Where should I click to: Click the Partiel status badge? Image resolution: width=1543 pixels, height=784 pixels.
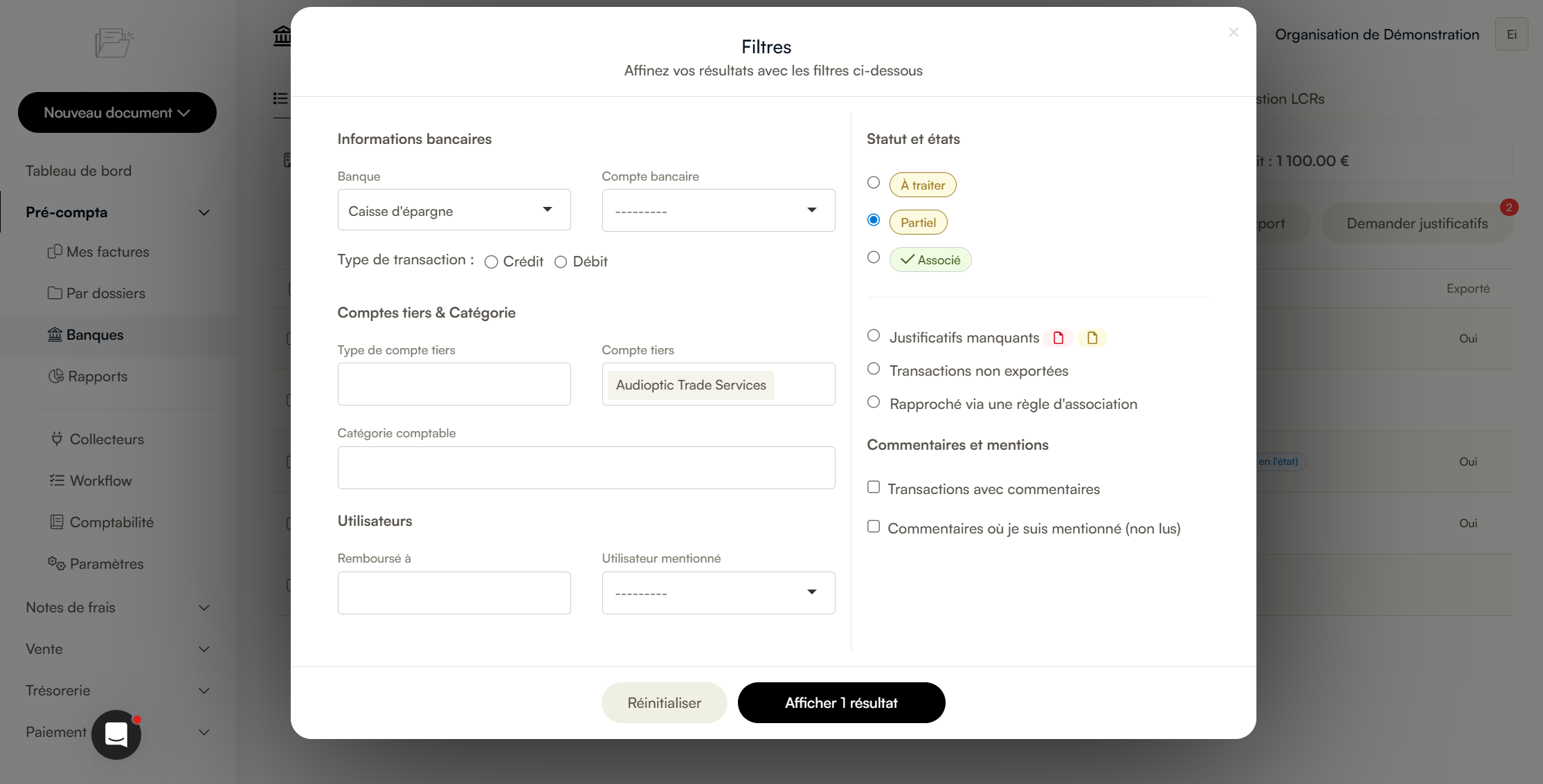(919, 222)
